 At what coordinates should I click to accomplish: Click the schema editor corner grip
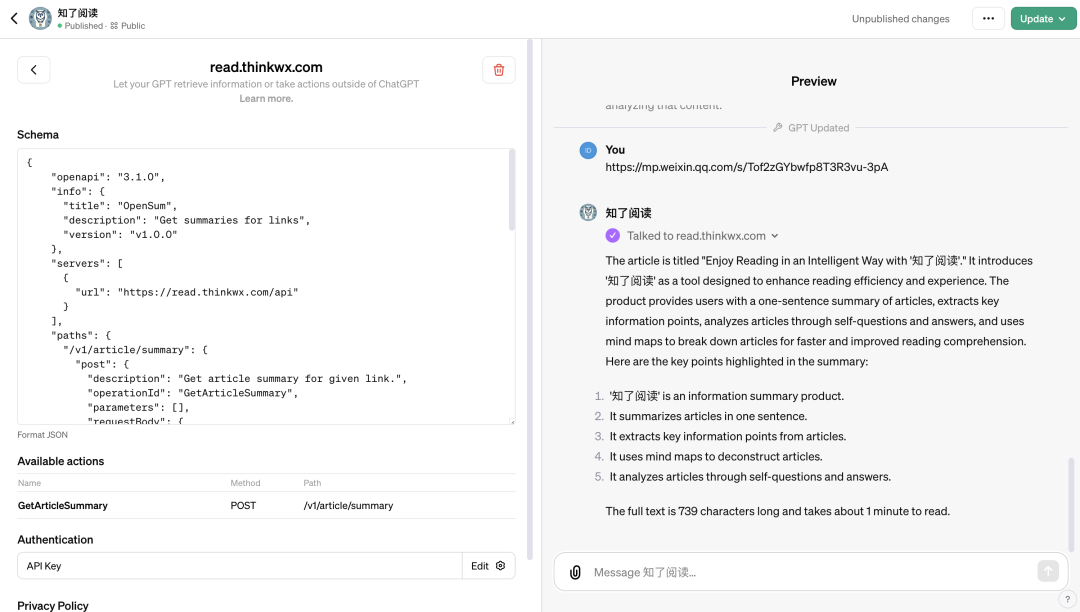coord(512,421)
